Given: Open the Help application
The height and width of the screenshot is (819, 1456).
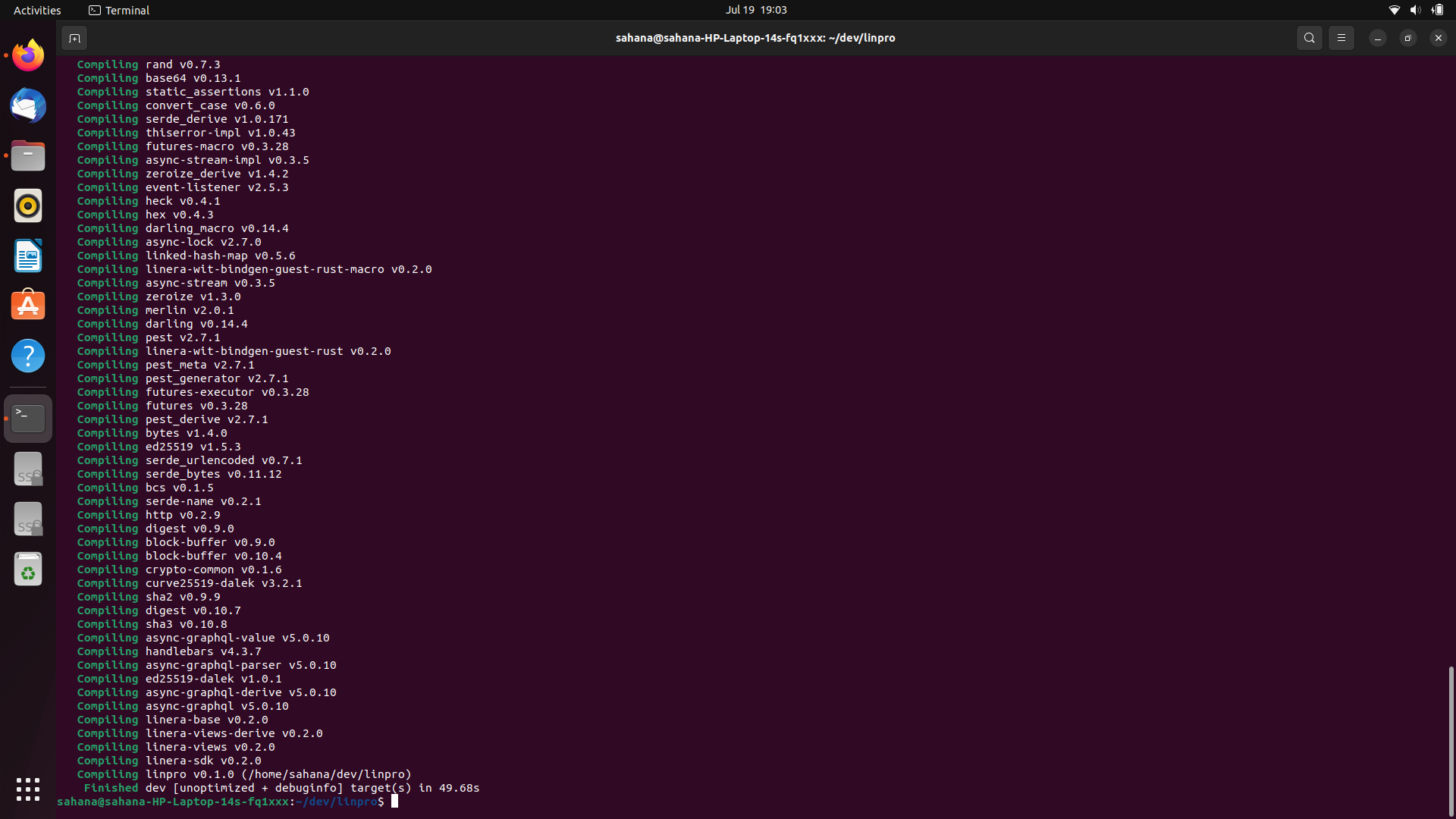Looking at the screenshot, I should [x=28, y=356].
